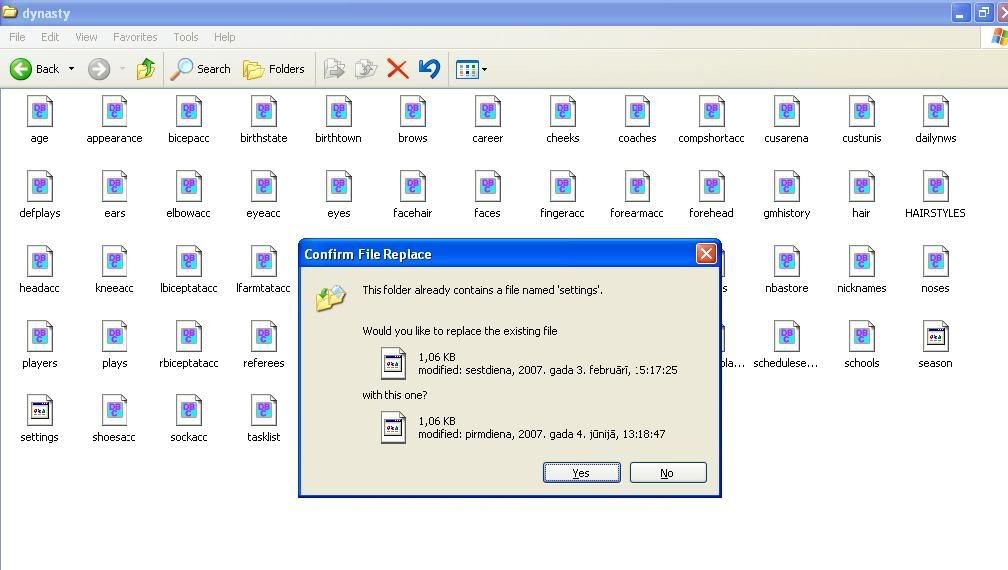Decline replacement with the No button

click(x=668, y=472)
